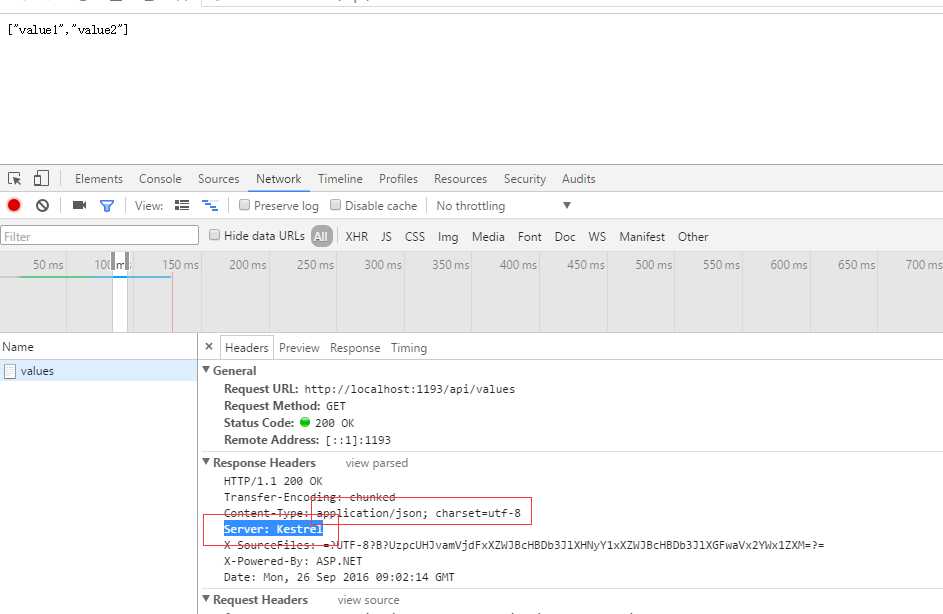Switch to the Timing detail tab

(409, 348)
